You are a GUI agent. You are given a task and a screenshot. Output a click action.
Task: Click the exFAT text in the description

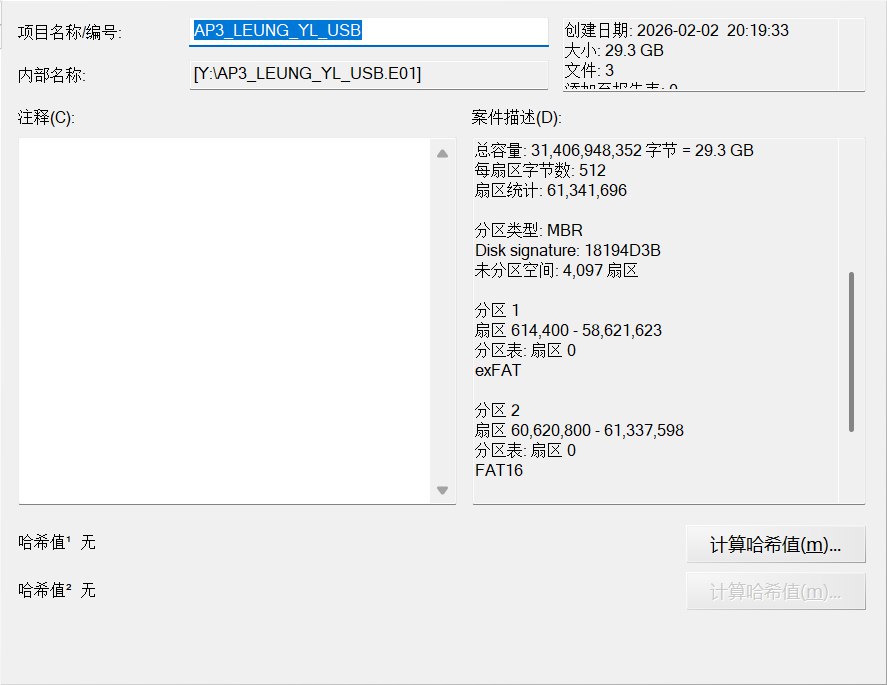click(x=498, y=370)
